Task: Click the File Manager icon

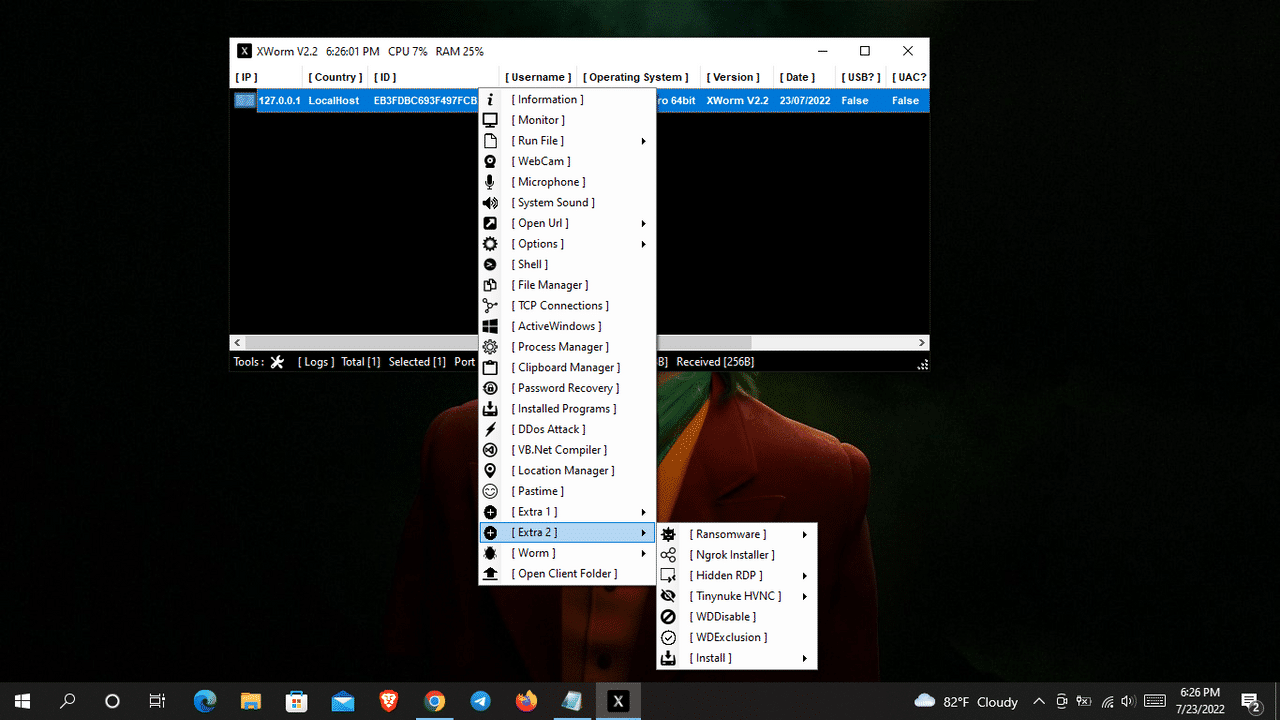Action: (x=490, y=285)
